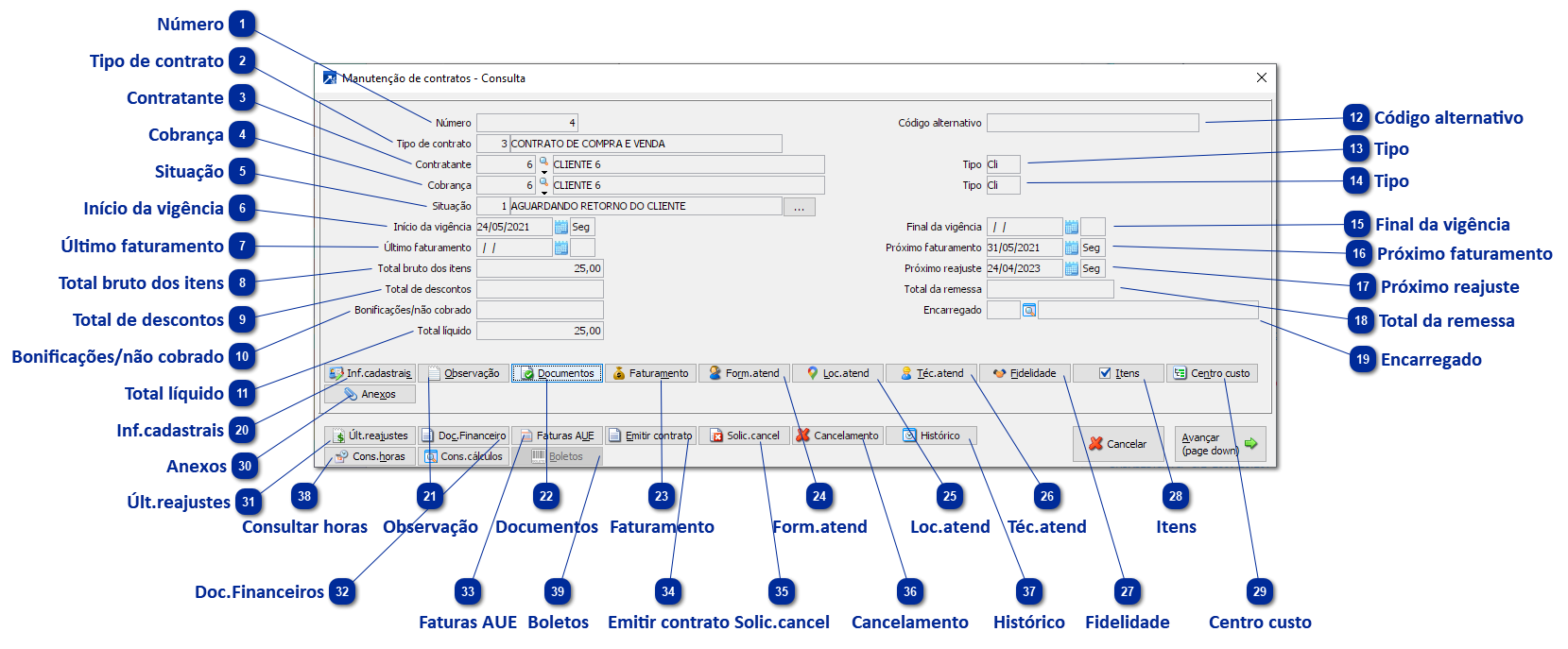Open the Documentos button
The image size is (1568, 649).
(557, 373)
